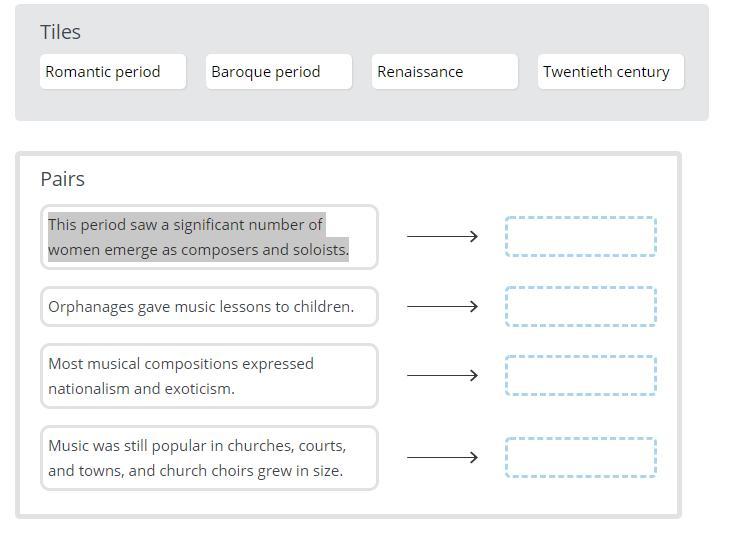Click the Pairs heading
This screenshot has width=741, height=538.
(63, 179)
